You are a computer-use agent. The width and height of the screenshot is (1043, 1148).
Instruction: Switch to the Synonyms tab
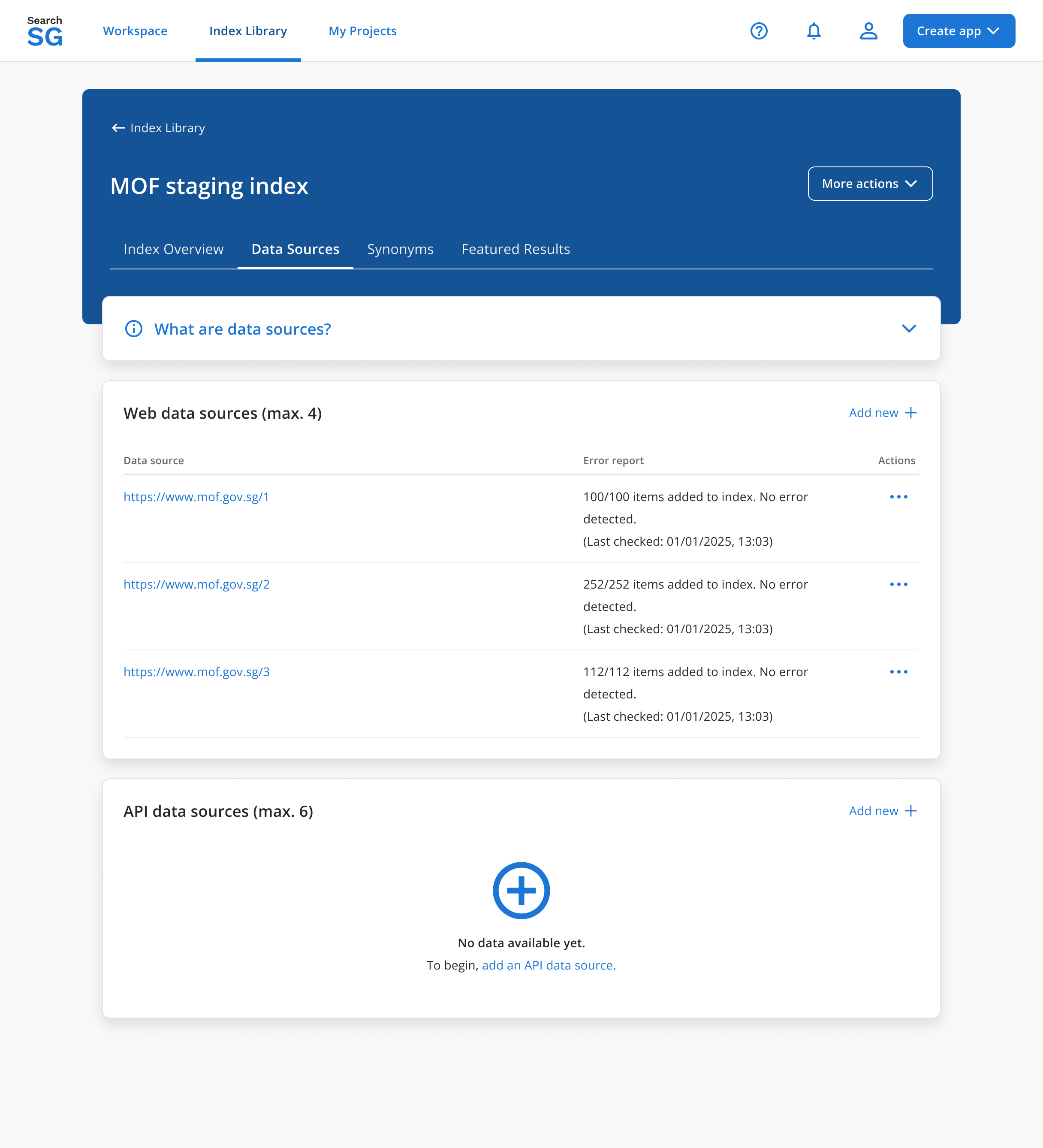[x=400, y=249]
